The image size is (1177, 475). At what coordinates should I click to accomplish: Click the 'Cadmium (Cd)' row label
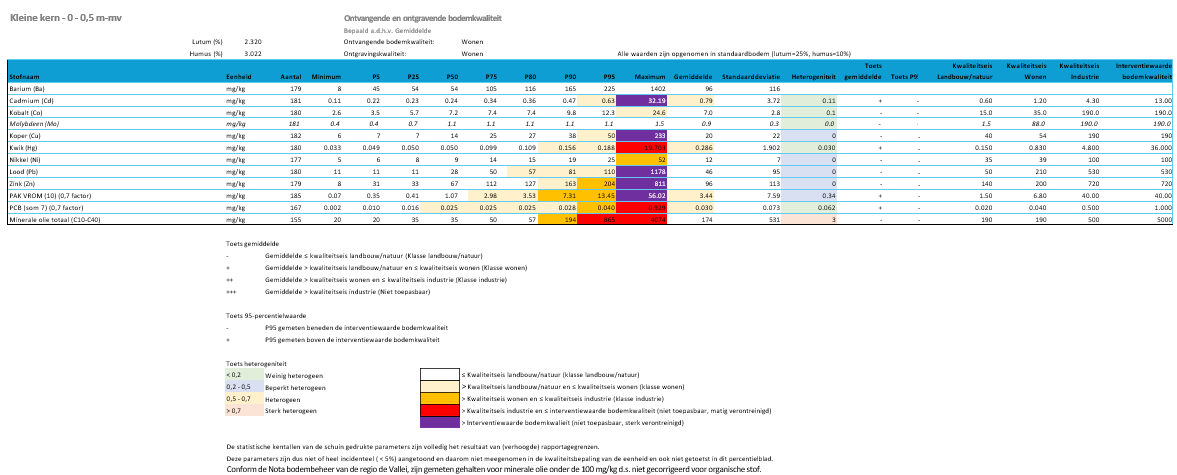coord(30,101)
